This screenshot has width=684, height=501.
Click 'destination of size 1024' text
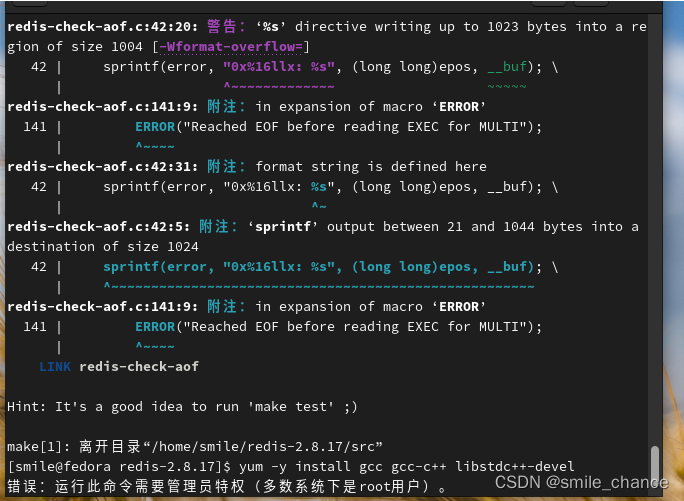[x=103, y=247]
